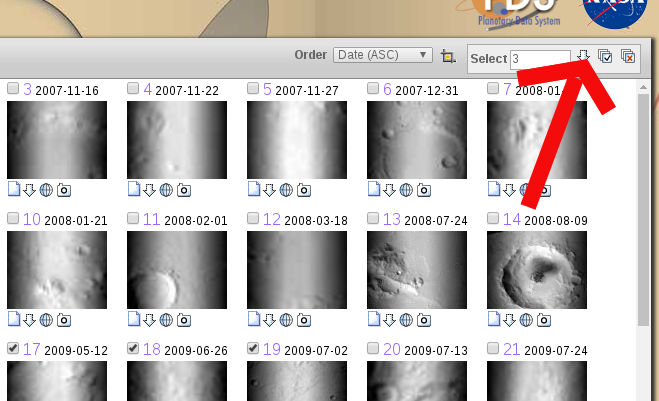Click the download arrow under image 3
Viewport: 659px width, 401px height.
pos(29,190)
